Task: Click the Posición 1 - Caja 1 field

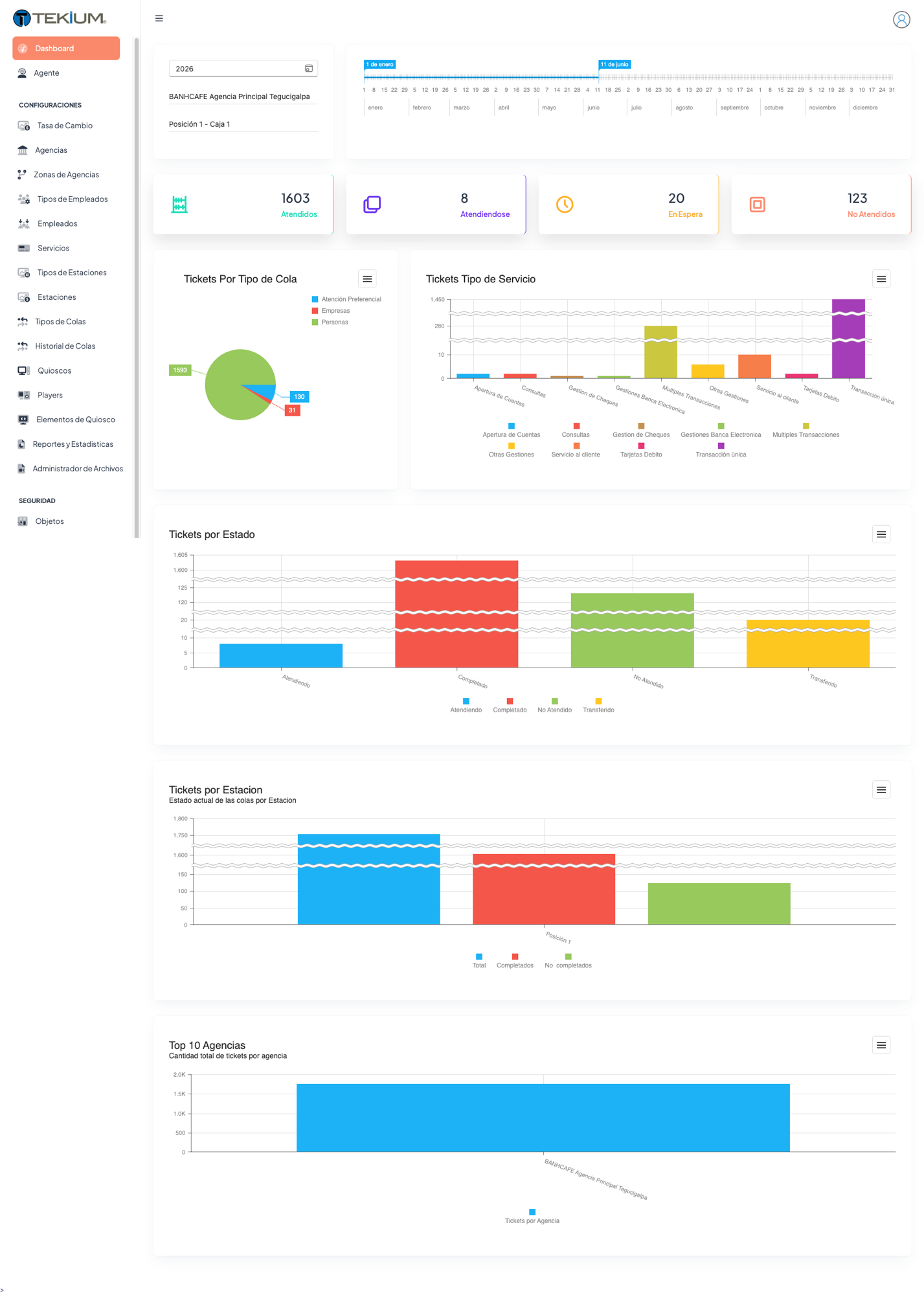Action: click(243, 124)
